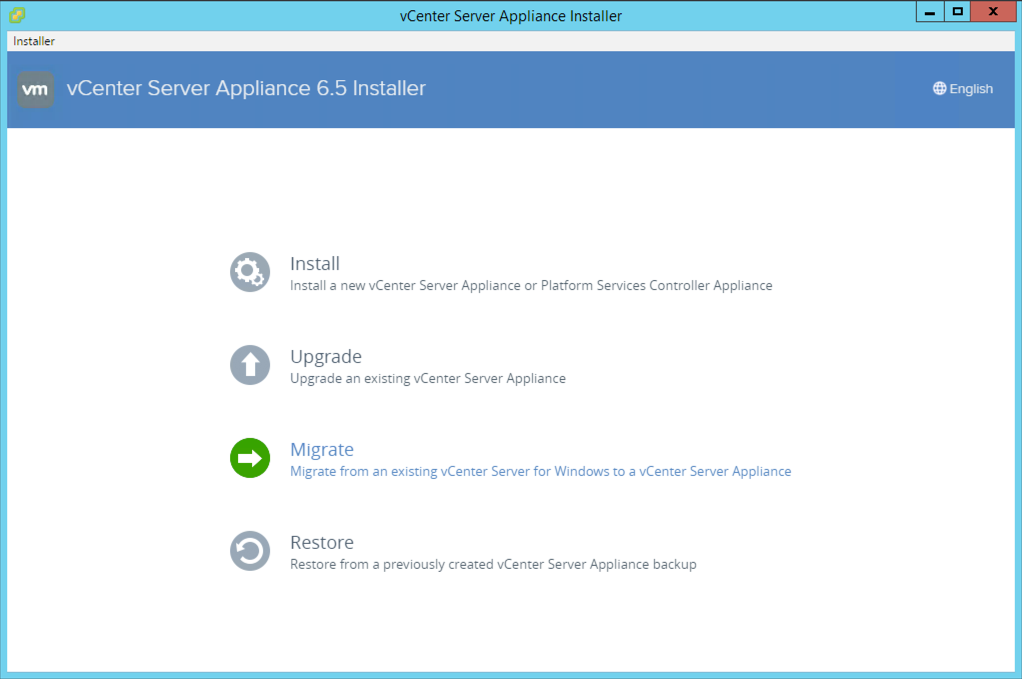
Task: Maximize the installer window
Action: 957,12
